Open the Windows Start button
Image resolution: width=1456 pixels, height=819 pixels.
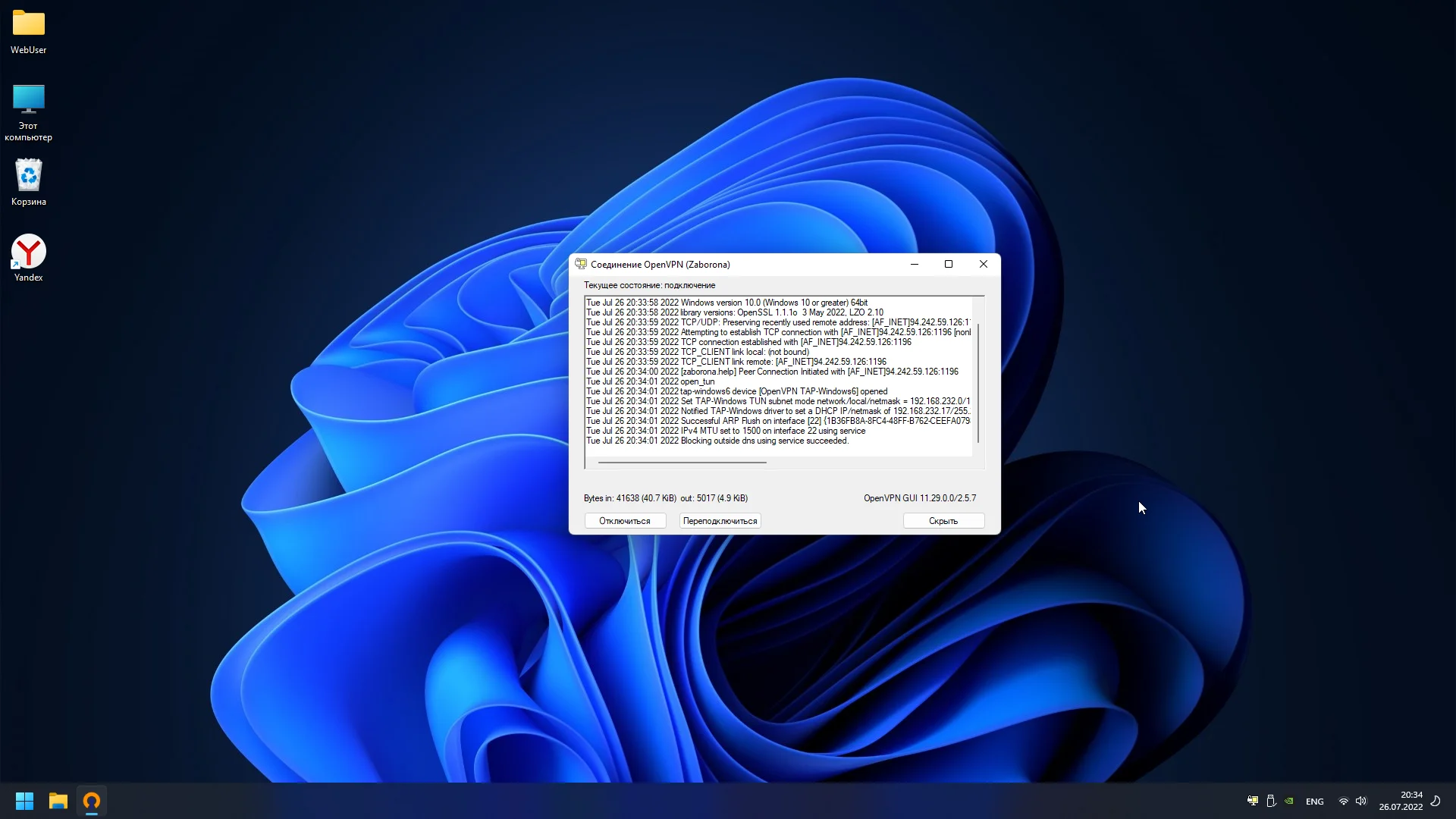click(24, 801)
